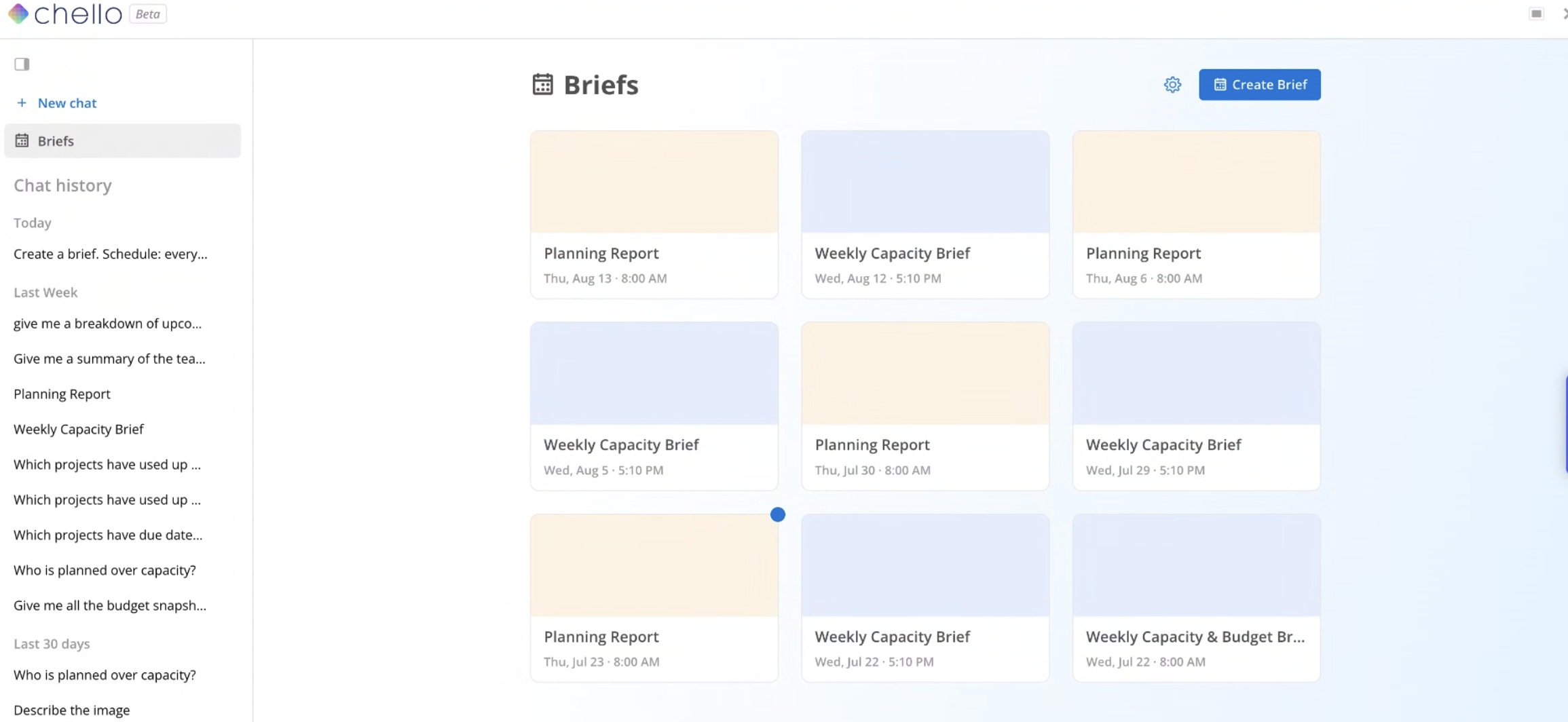Open the Briefs settings gear icon
Image resolution: width=1568 pixels, height=722 pixels.
pyautogui.click(x=1172, y=85)
